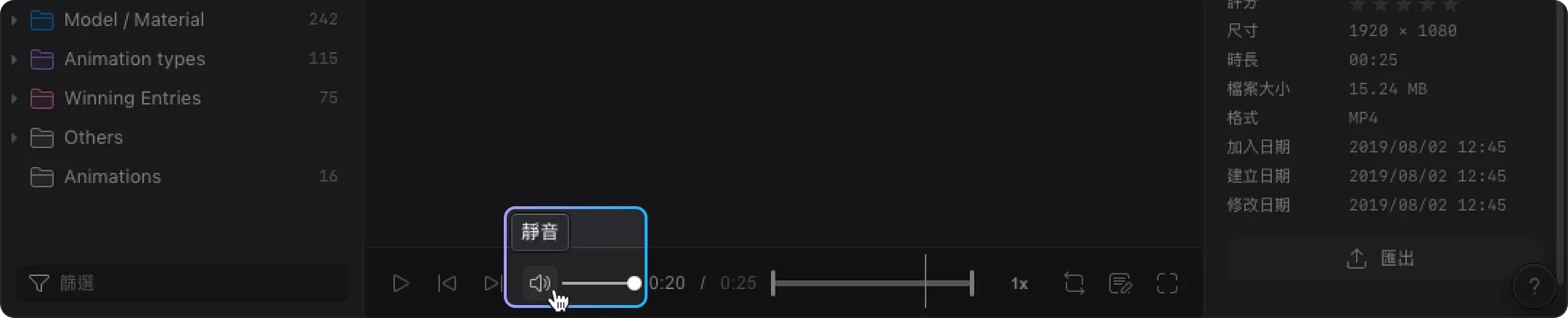Mute the video with the speaker icon

(540, 284)
